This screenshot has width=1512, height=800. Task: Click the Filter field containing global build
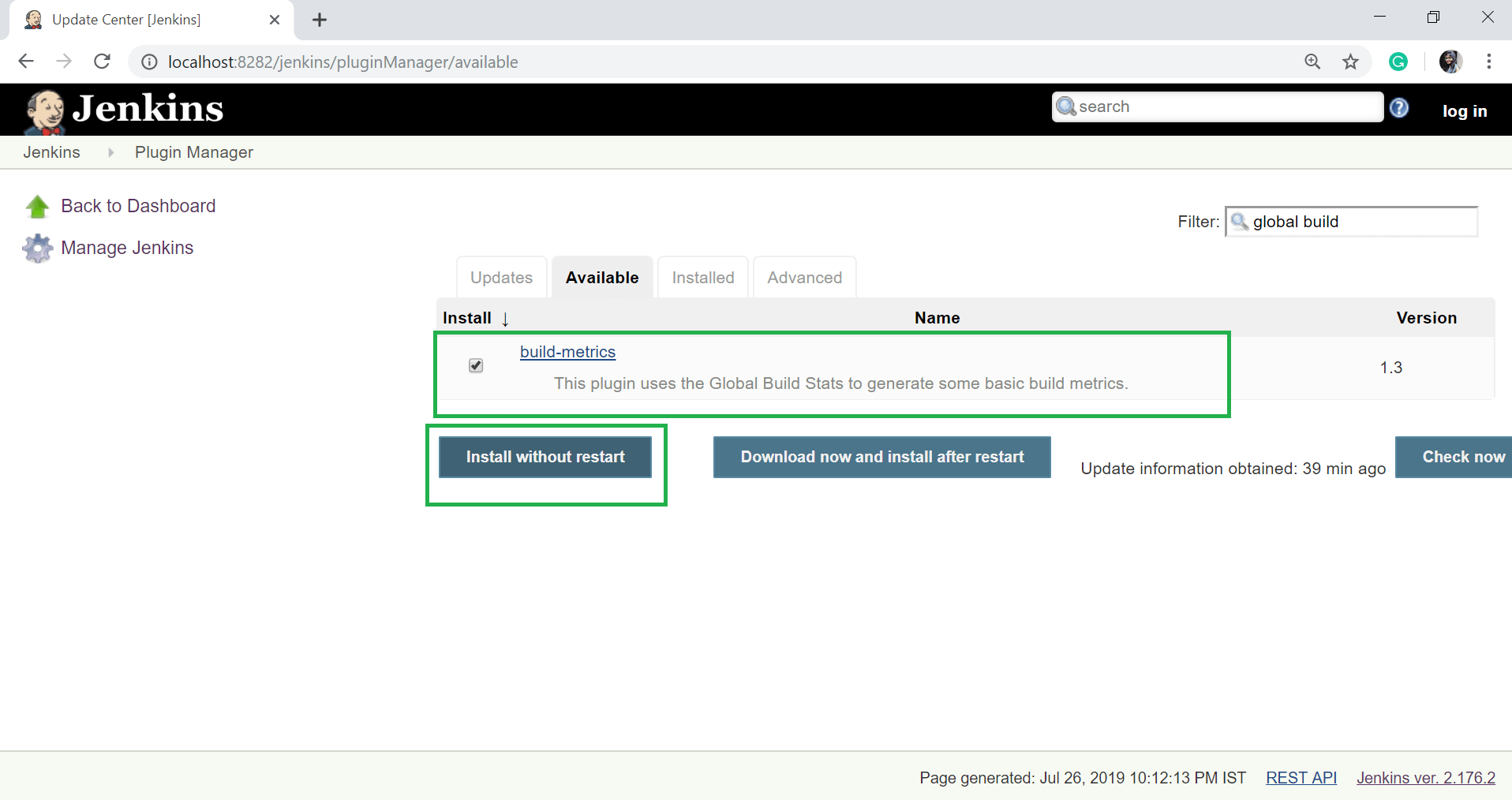[1351, 222]
